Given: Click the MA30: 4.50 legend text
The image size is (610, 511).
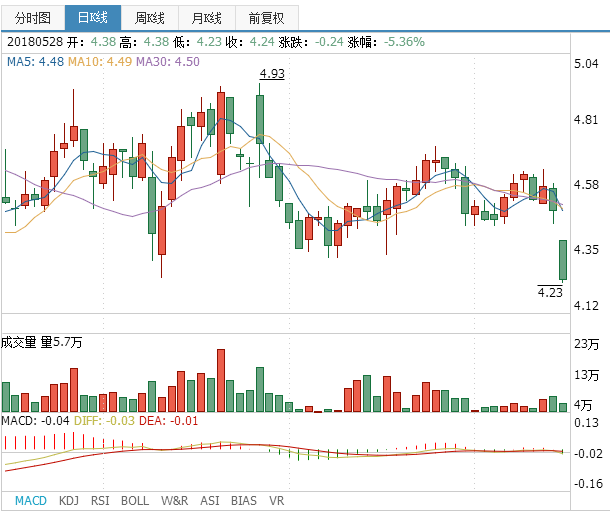Looking at the screenshot, I should (168, 61).
